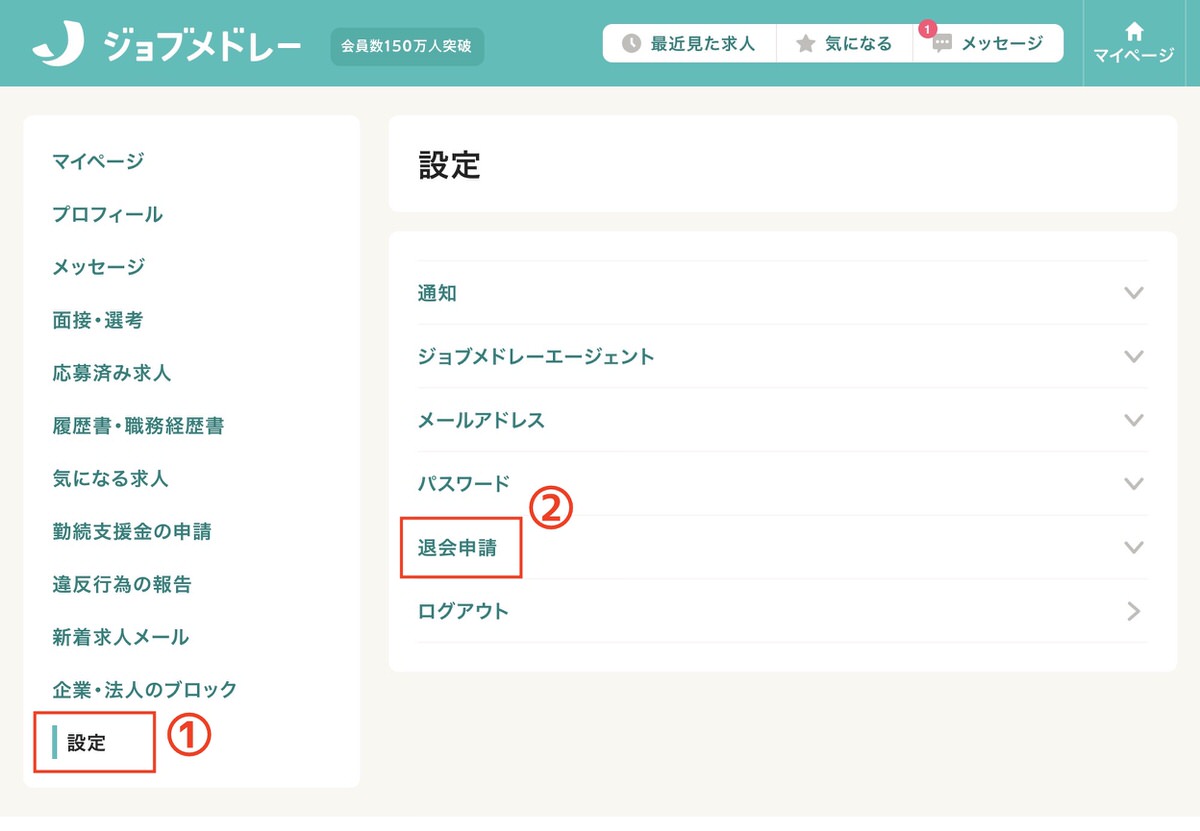Click the ジョブメドレーエージェント settings label
The height and width of the screenshot is (831, 1200).
[x=536, y=356]
